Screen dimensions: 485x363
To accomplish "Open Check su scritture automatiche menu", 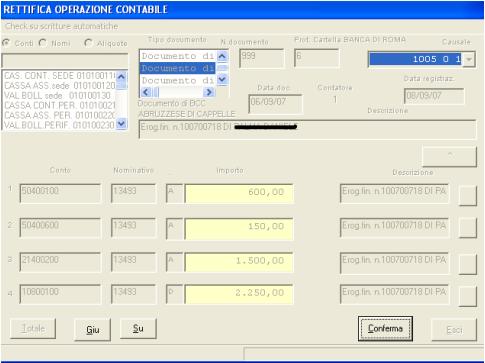I will click(61, 26).
